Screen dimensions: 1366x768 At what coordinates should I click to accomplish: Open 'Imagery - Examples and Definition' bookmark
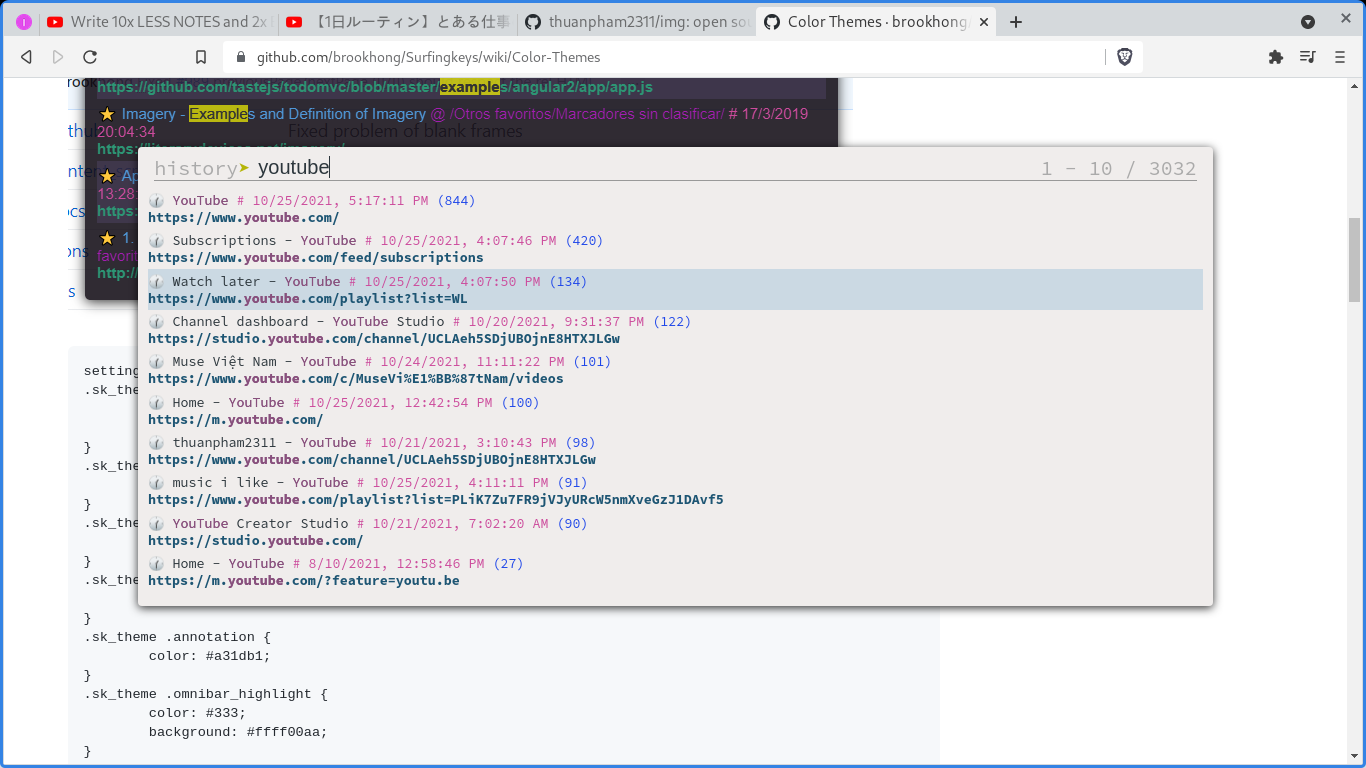click(x=274, y=114)
